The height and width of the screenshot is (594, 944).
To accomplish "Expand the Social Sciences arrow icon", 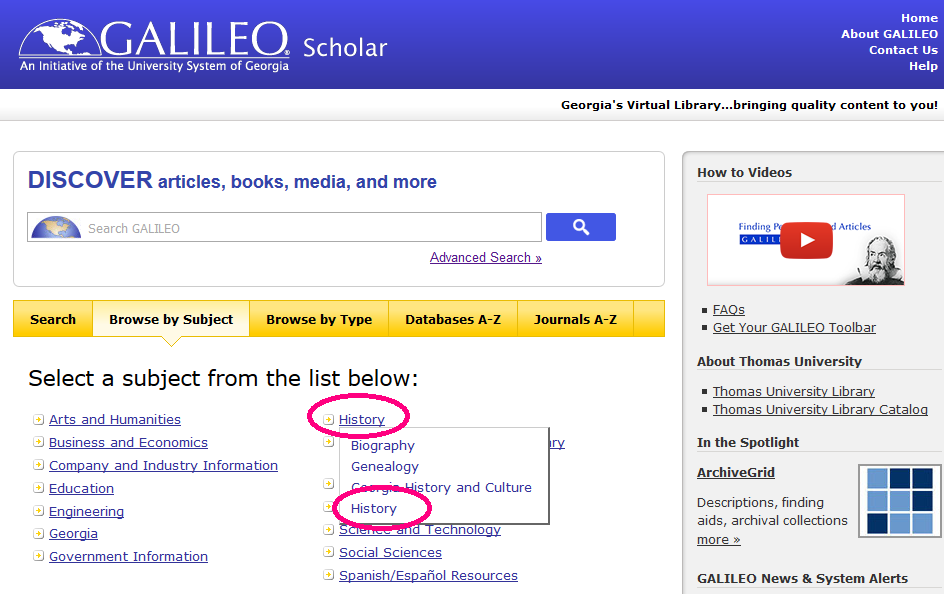I will tap(328, 552).
